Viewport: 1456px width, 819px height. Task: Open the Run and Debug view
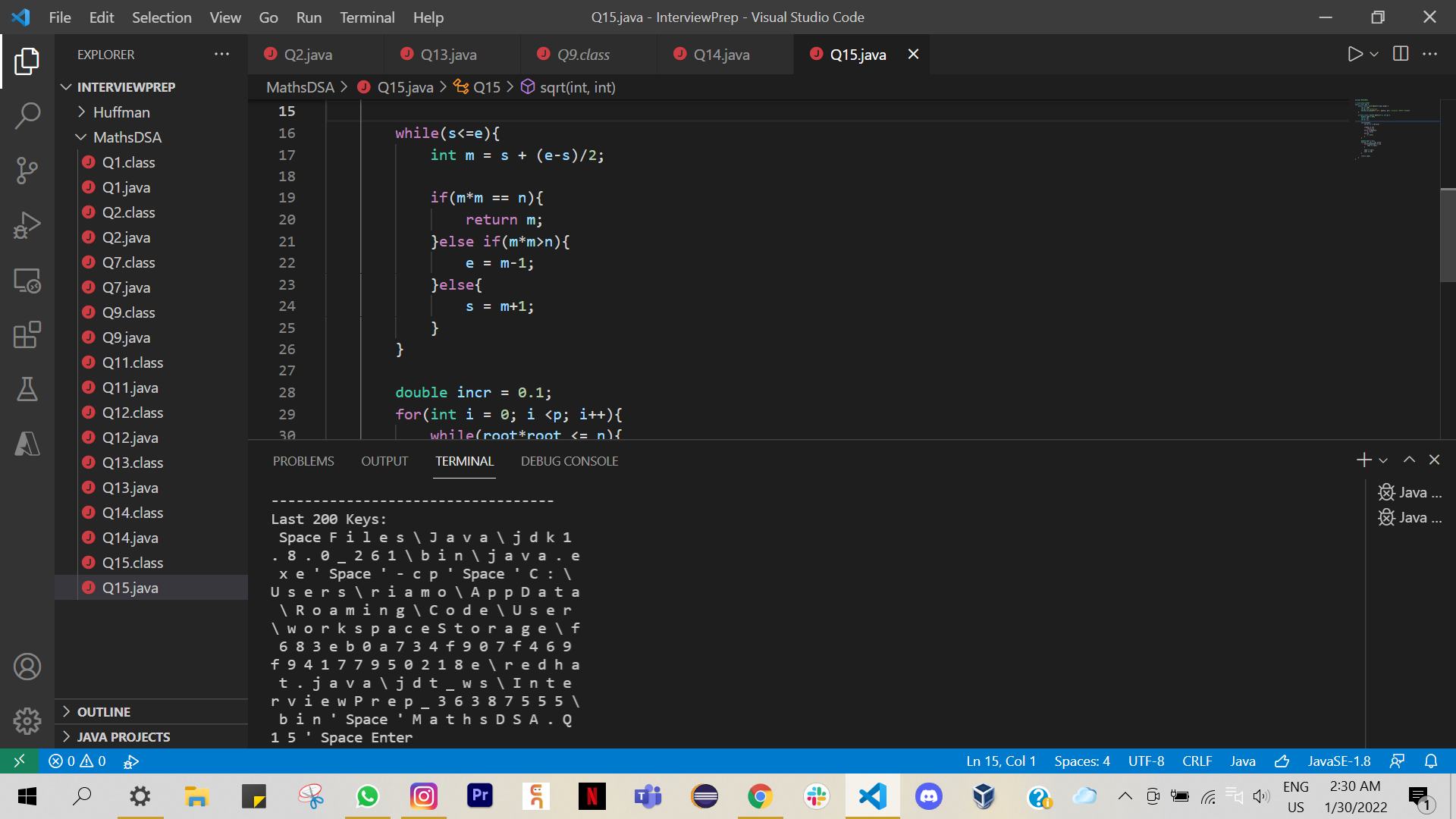[28, 224]
